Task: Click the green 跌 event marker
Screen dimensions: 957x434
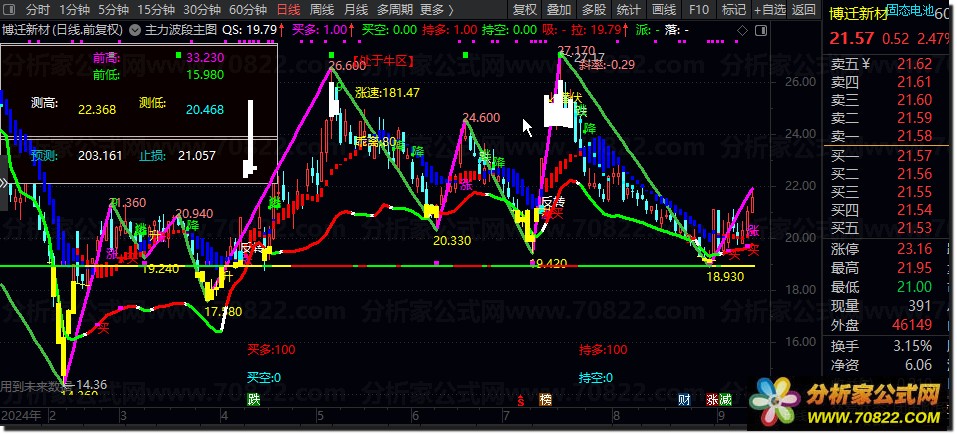Action: 253,400
